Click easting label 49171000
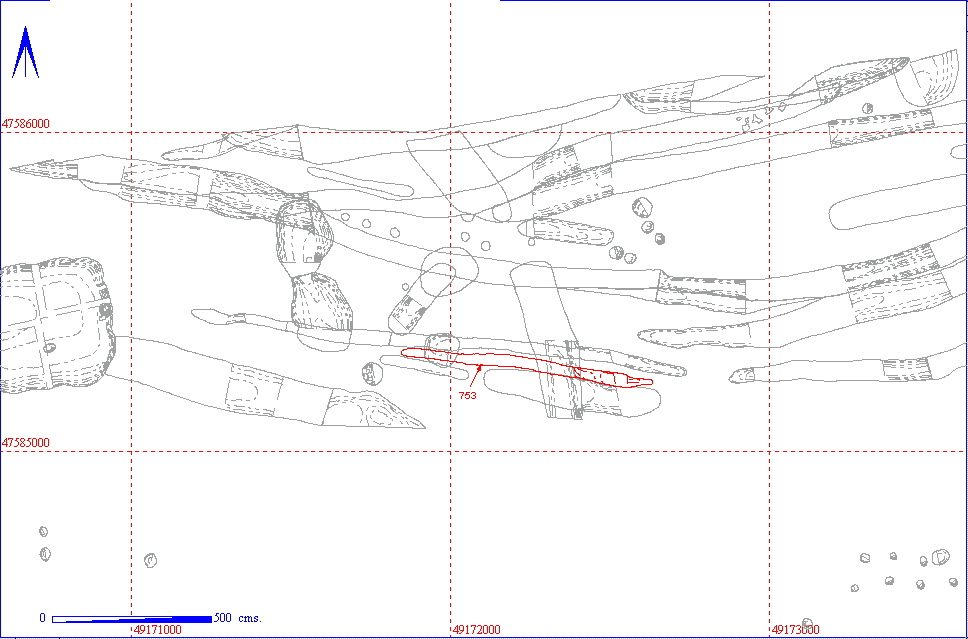The image size is (968, 639). click(157, 630)
